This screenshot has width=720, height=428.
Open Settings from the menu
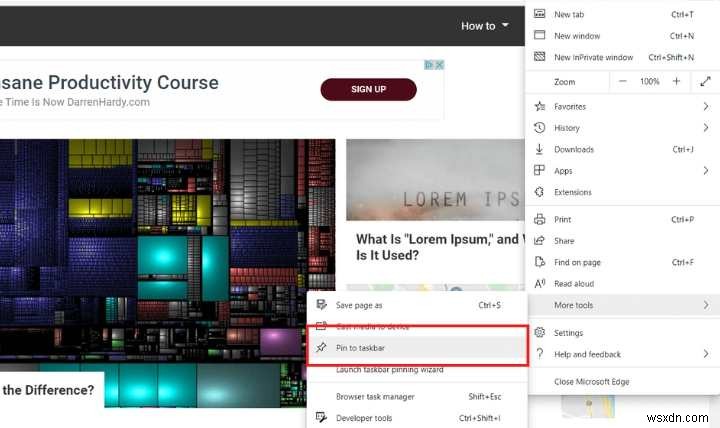click(622, 332)
